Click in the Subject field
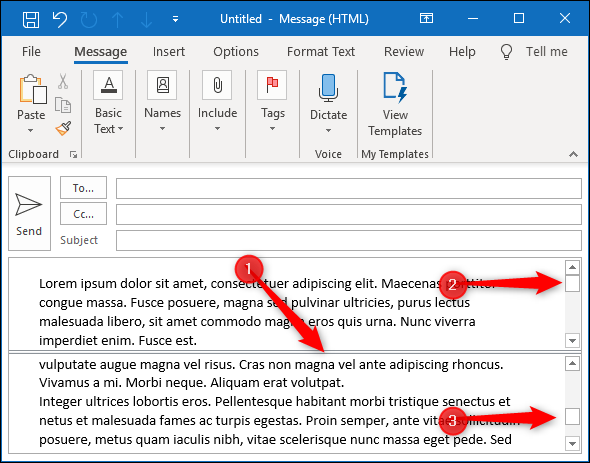 [349, 241]
